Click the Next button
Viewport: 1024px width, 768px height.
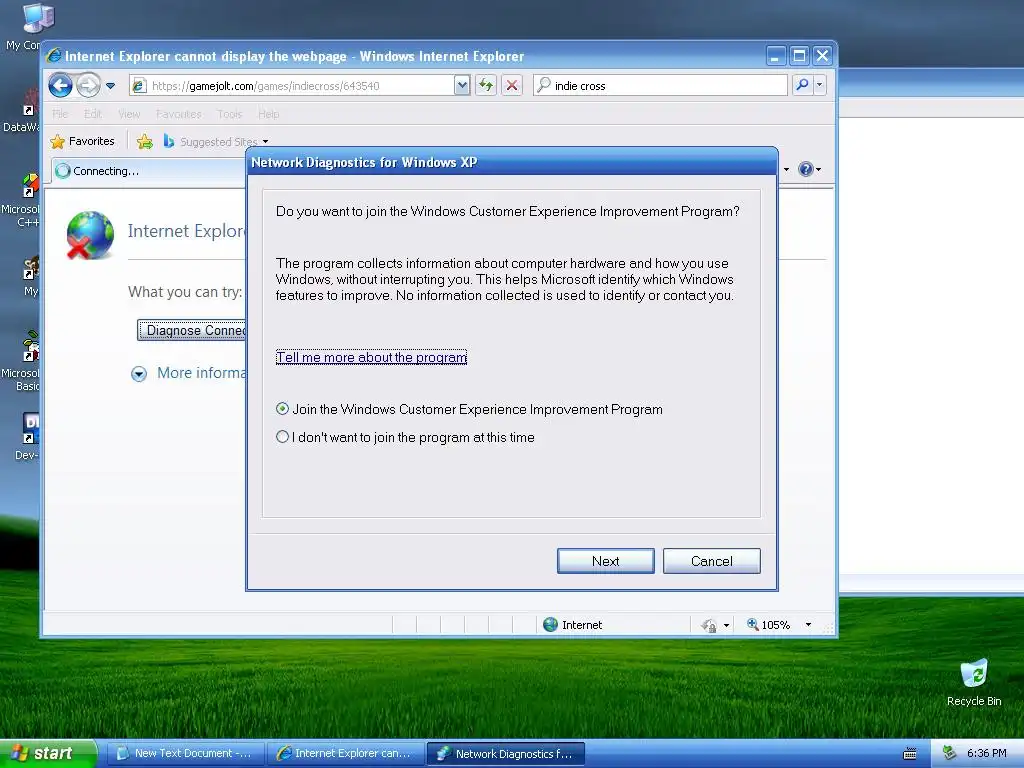[605, 561]
